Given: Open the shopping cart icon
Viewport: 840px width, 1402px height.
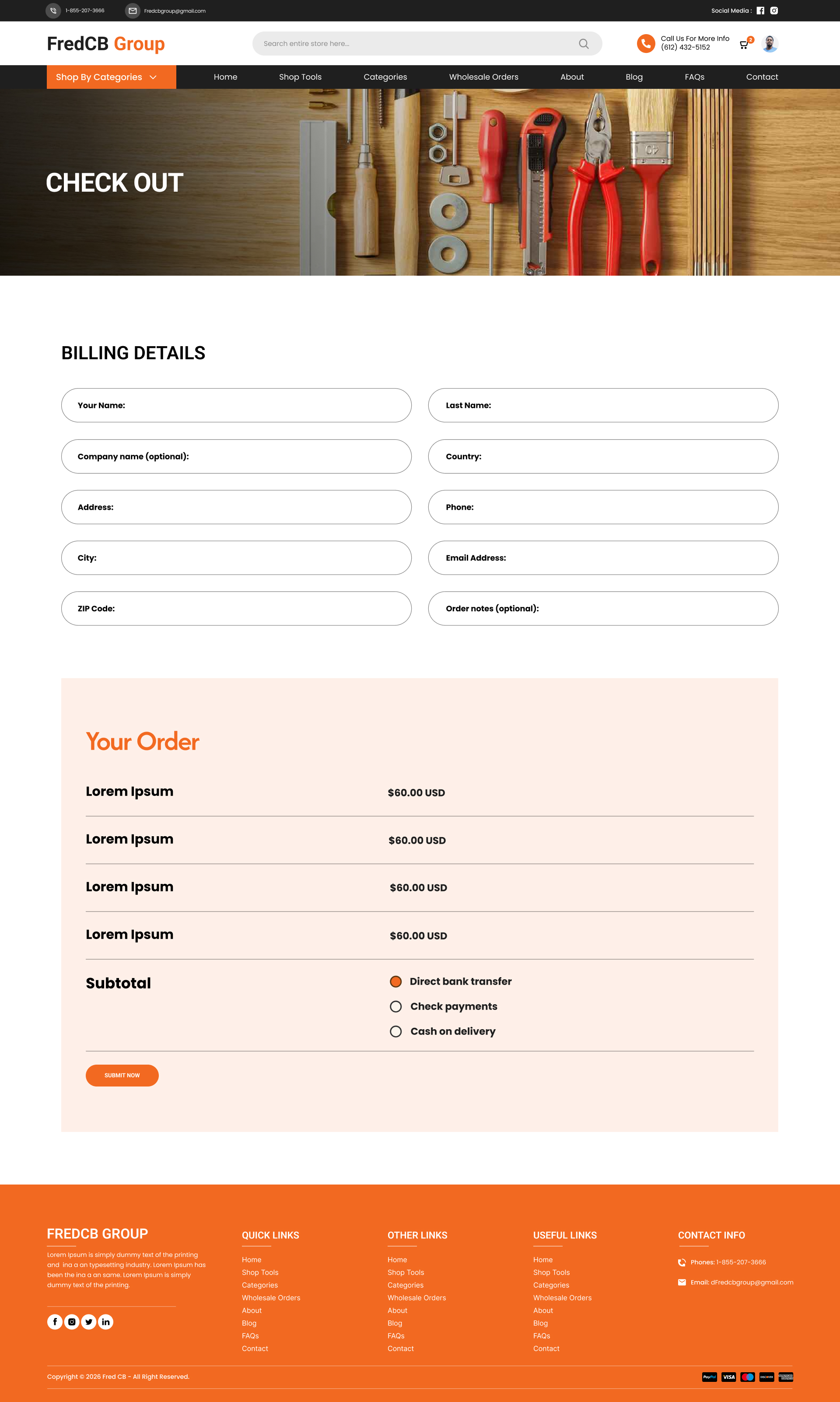Looking at the screenshot, I should pyautogui.click(x=744, y=45).
